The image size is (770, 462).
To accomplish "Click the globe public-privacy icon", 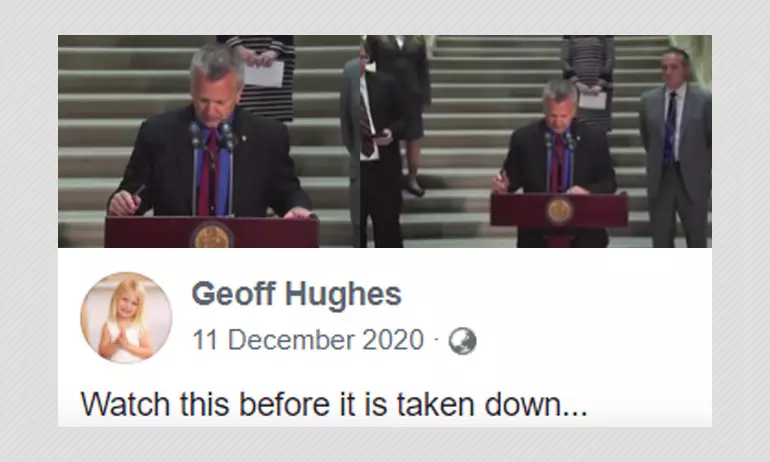I will pyautogui.click(x=462, y=341).
